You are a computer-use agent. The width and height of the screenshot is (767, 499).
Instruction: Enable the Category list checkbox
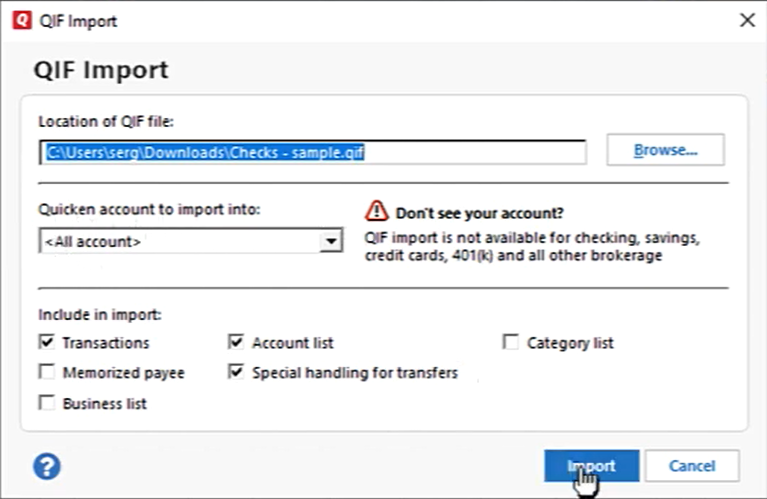(x=511, y=341)
